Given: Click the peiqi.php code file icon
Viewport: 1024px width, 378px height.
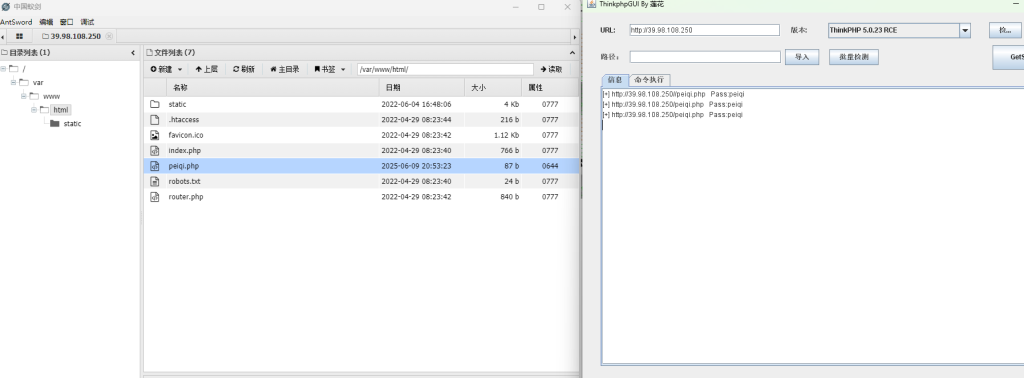Looking at the screenshot, I should 155,166.
